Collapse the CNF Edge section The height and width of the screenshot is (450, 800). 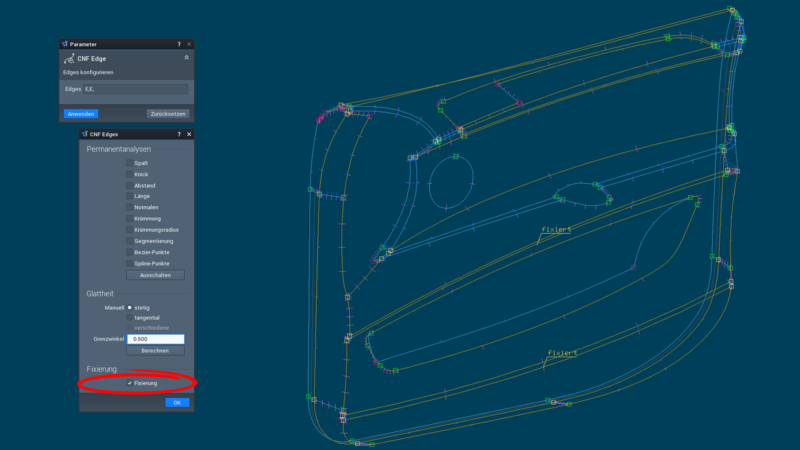coord(187,58)
